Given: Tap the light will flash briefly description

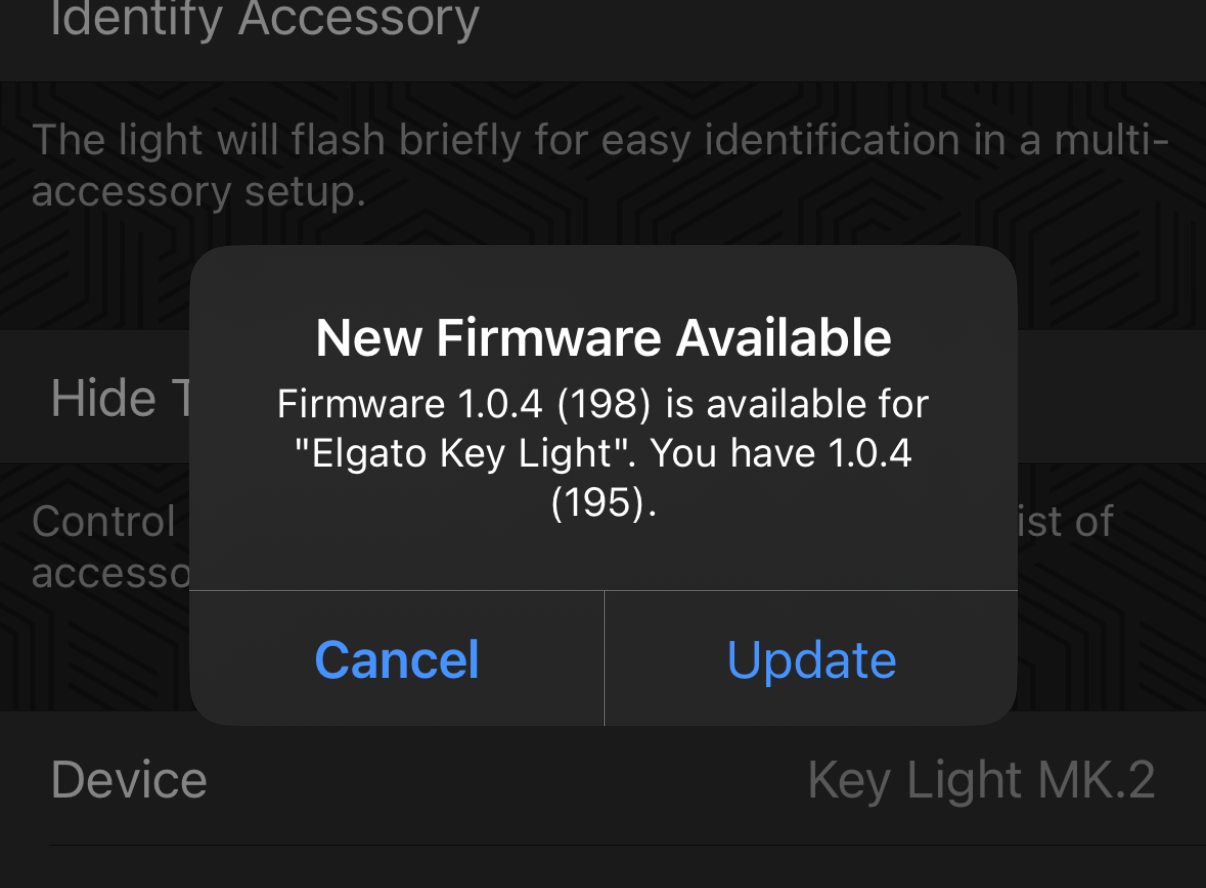Looking at the screenshot, I should coord(600,141).
